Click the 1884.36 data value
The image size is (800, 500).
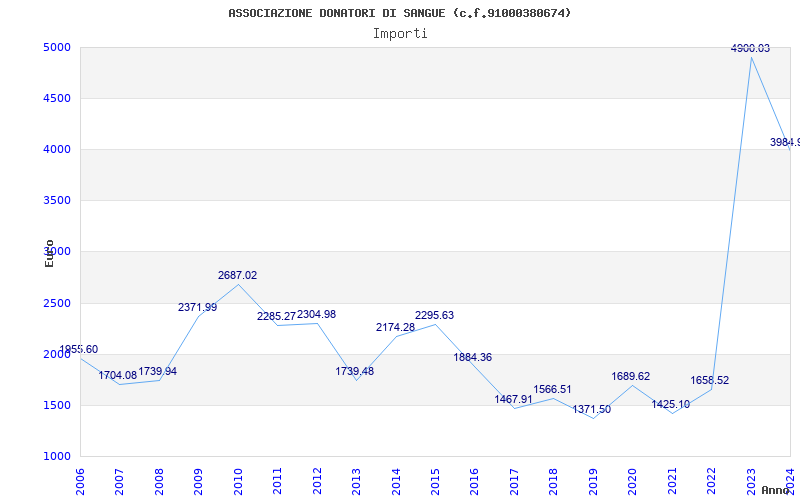pos(472,357)
